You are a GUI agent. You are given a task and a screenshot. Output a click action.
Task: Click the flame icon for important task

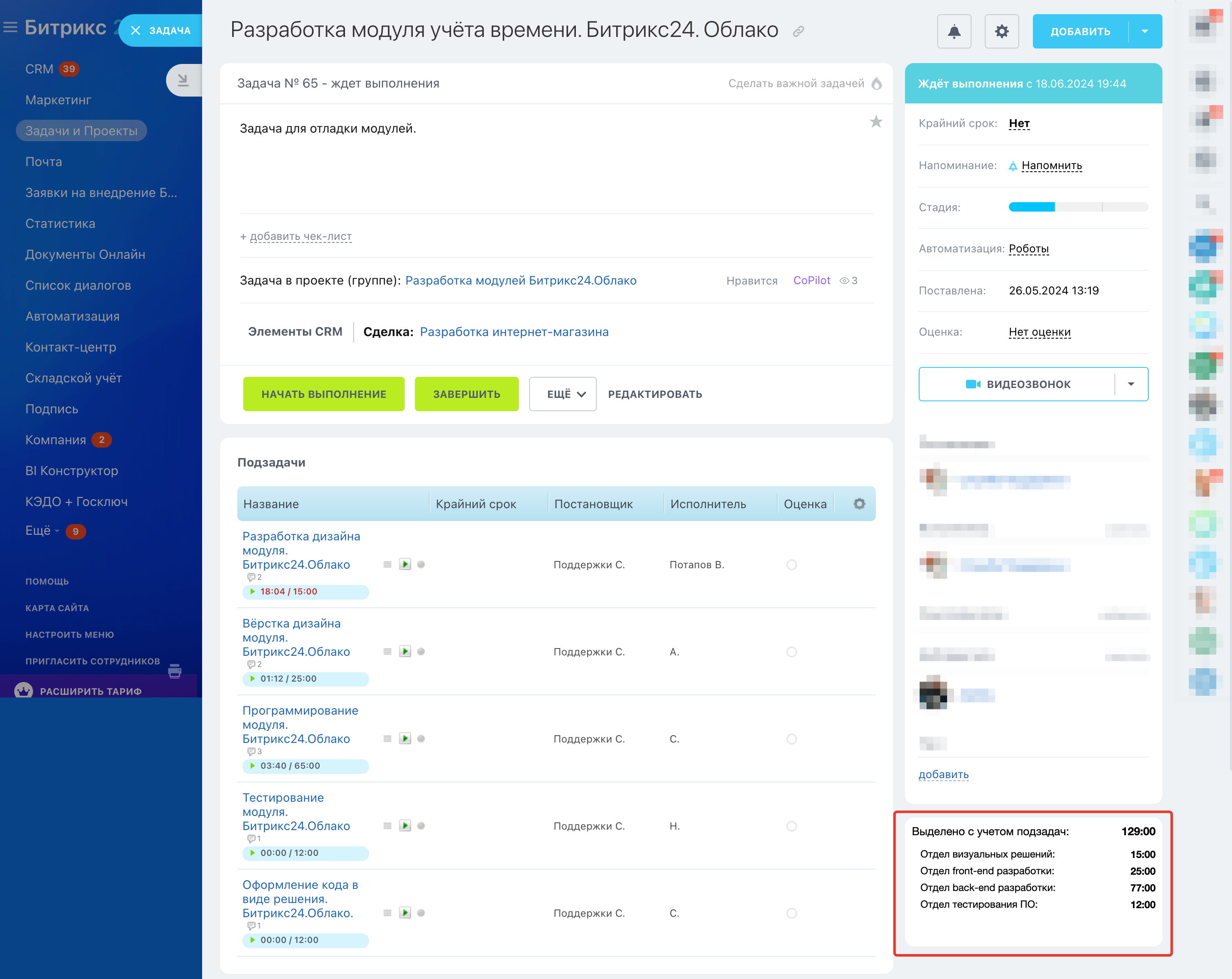point(876,84)
